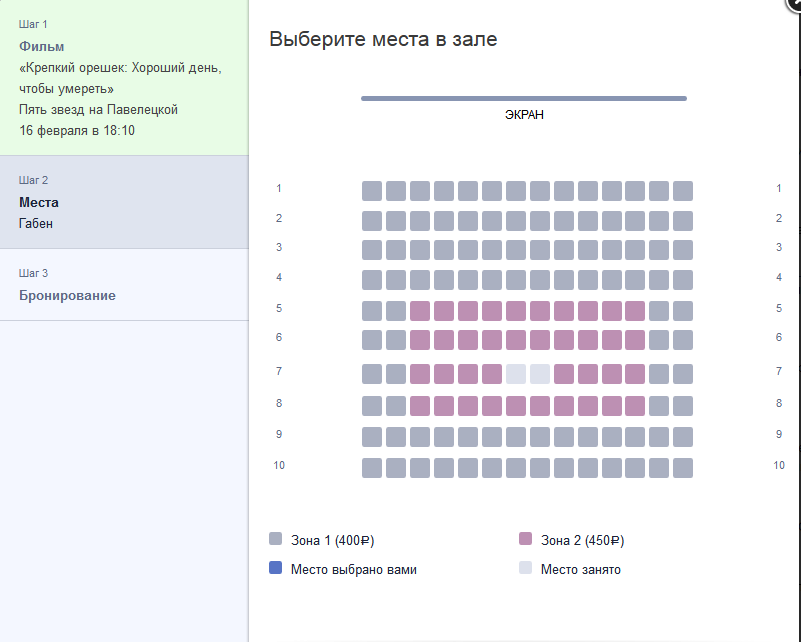Click the "Место занято" legend swatch

[x=526, y=568]
